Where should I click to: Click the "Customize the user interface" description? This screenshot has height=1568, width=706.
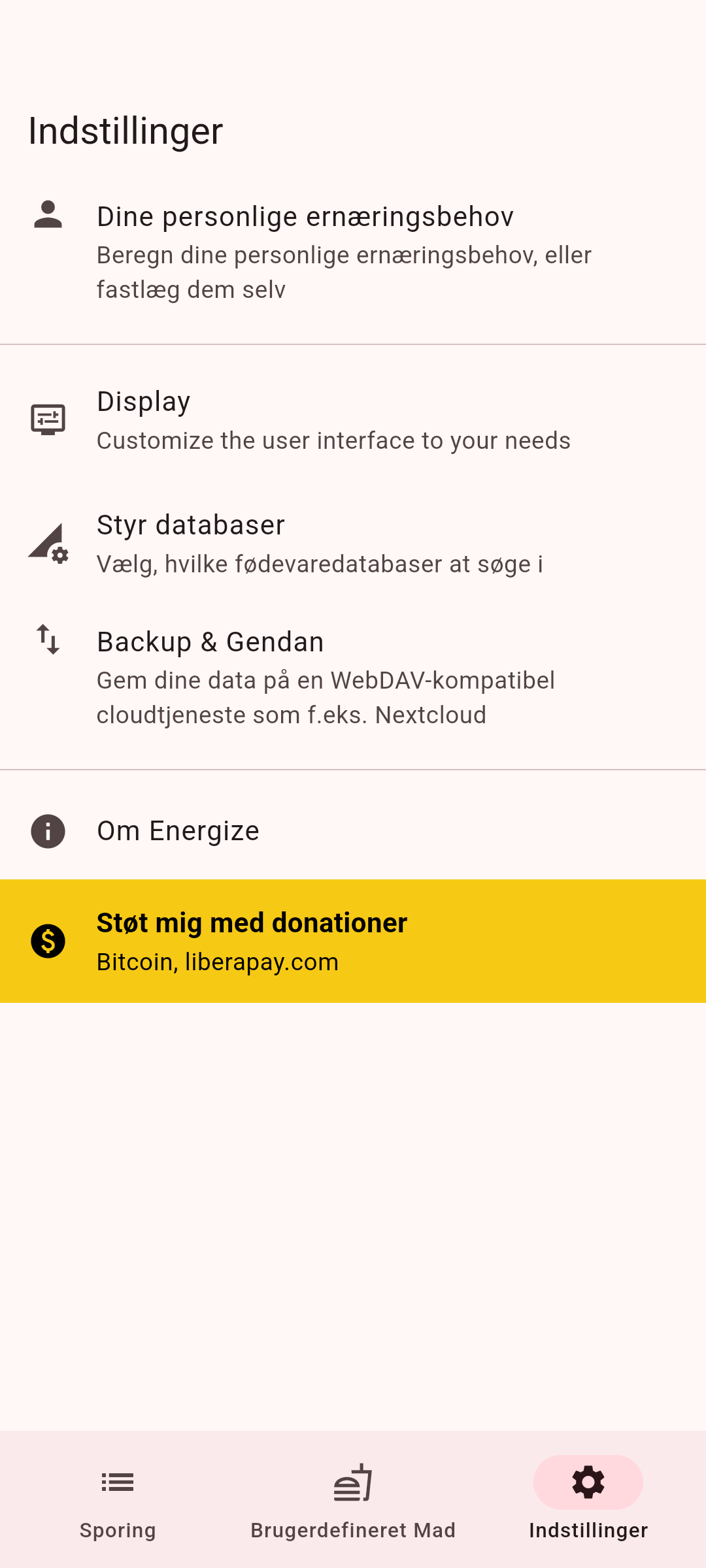(x=333, y=441)
